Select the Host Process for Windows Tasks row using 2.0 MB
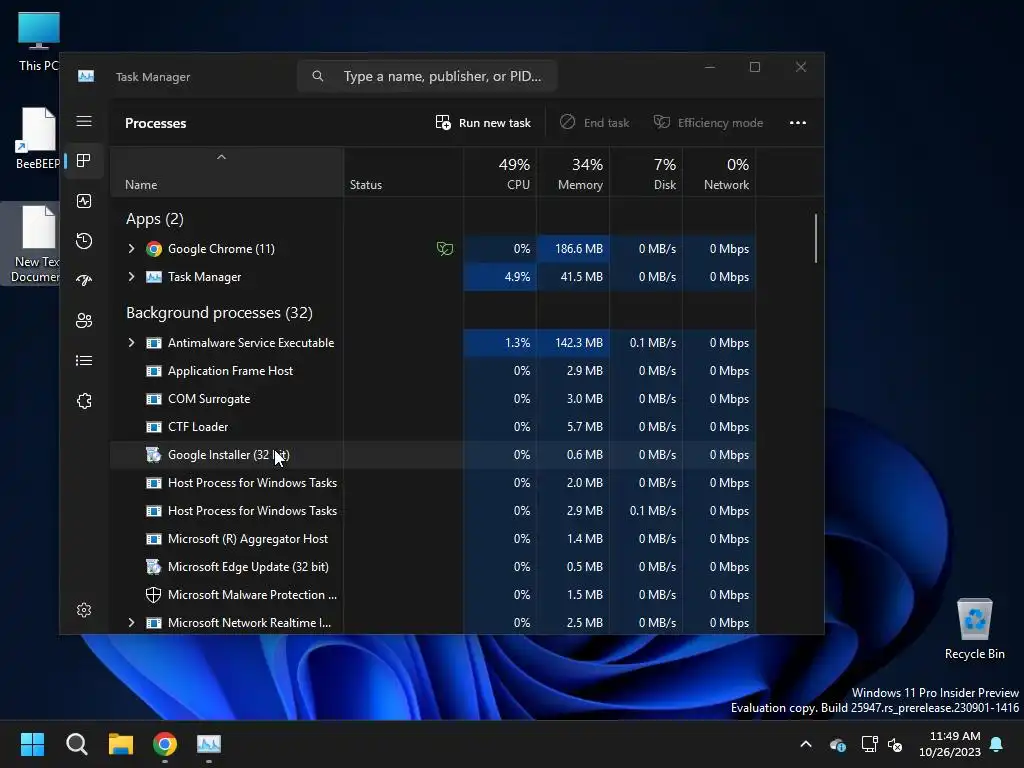This screenshot has width=1024, height=768. pos(433,483)
